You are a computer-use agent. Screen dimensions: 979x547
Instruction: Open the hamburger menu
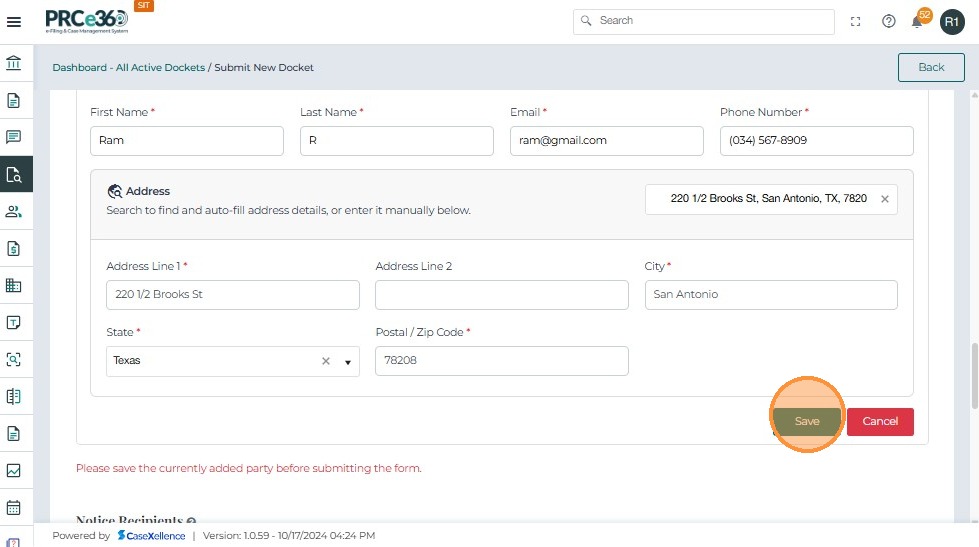coord(14,21)
